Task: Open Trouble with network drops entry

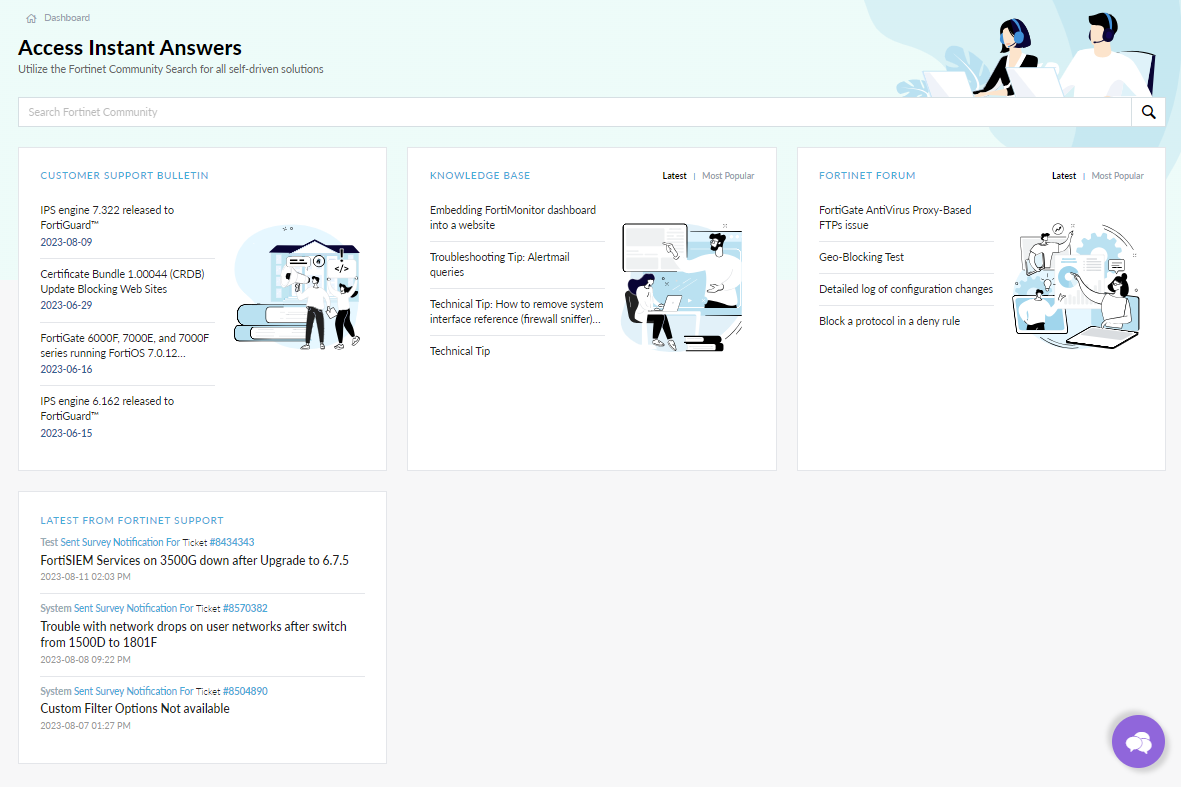Action: [x=194, y=634]
